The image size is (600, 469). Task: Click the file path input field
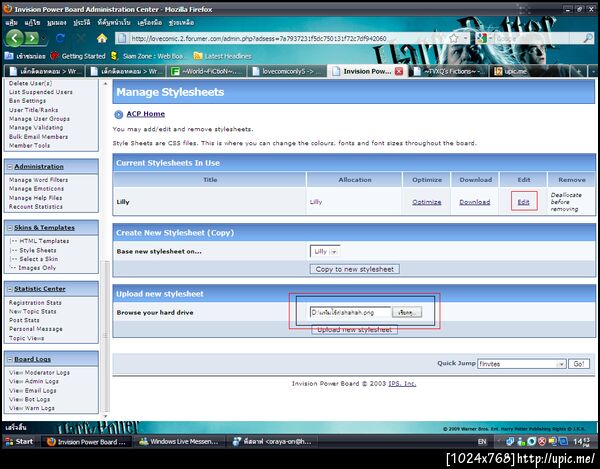[350, 313]
